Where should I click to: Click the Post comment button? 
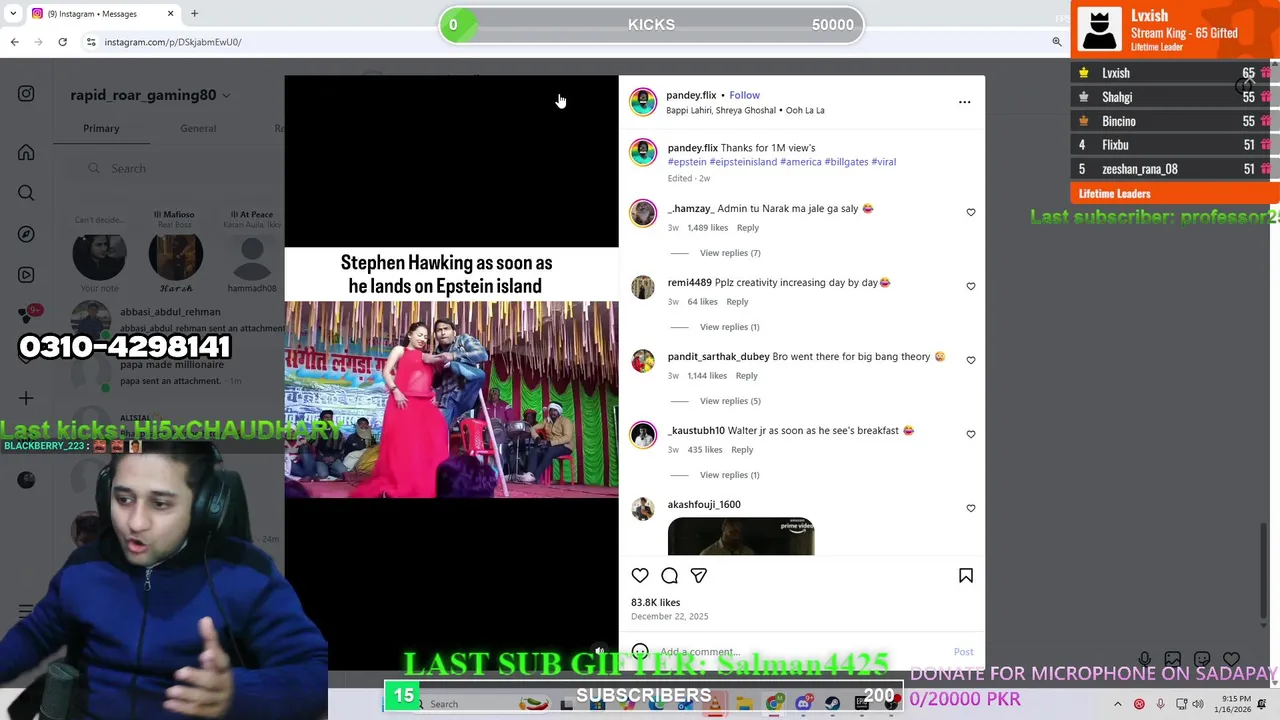963,652
